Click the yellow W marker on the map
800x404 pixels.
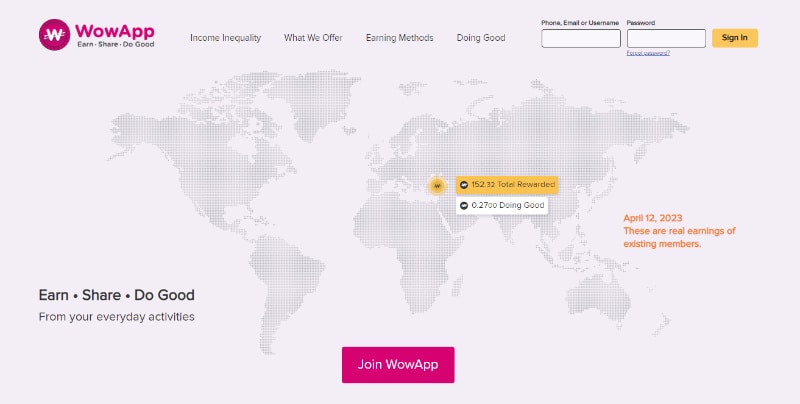pyautogui.click(x=437, y=186)
